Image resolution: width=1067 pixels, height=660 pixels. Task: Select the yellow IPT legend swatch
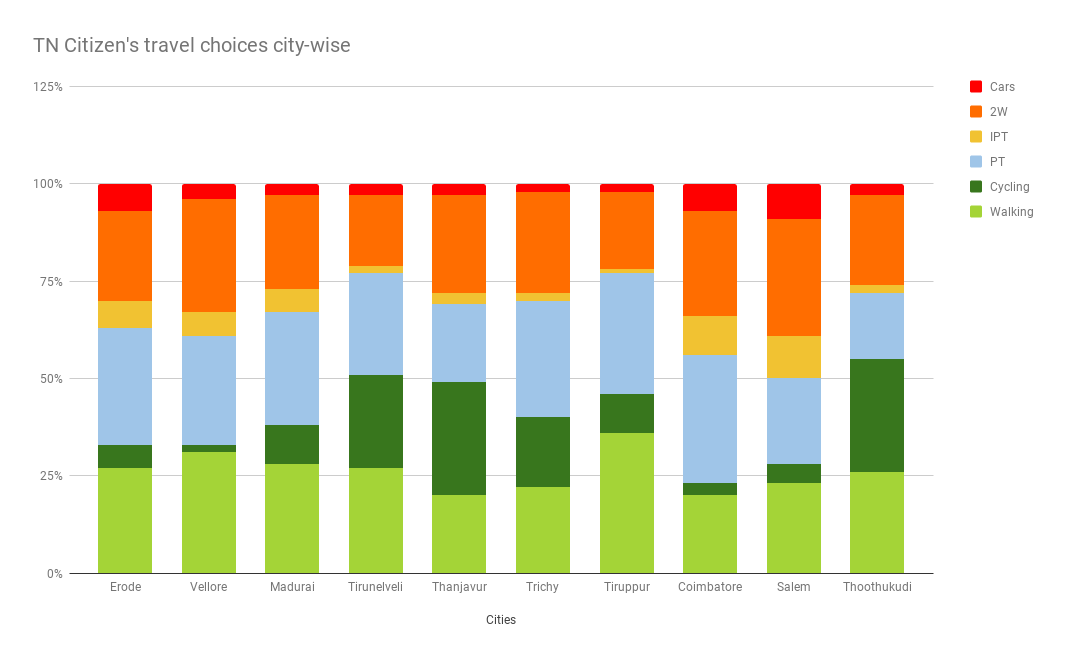(976, 137)
